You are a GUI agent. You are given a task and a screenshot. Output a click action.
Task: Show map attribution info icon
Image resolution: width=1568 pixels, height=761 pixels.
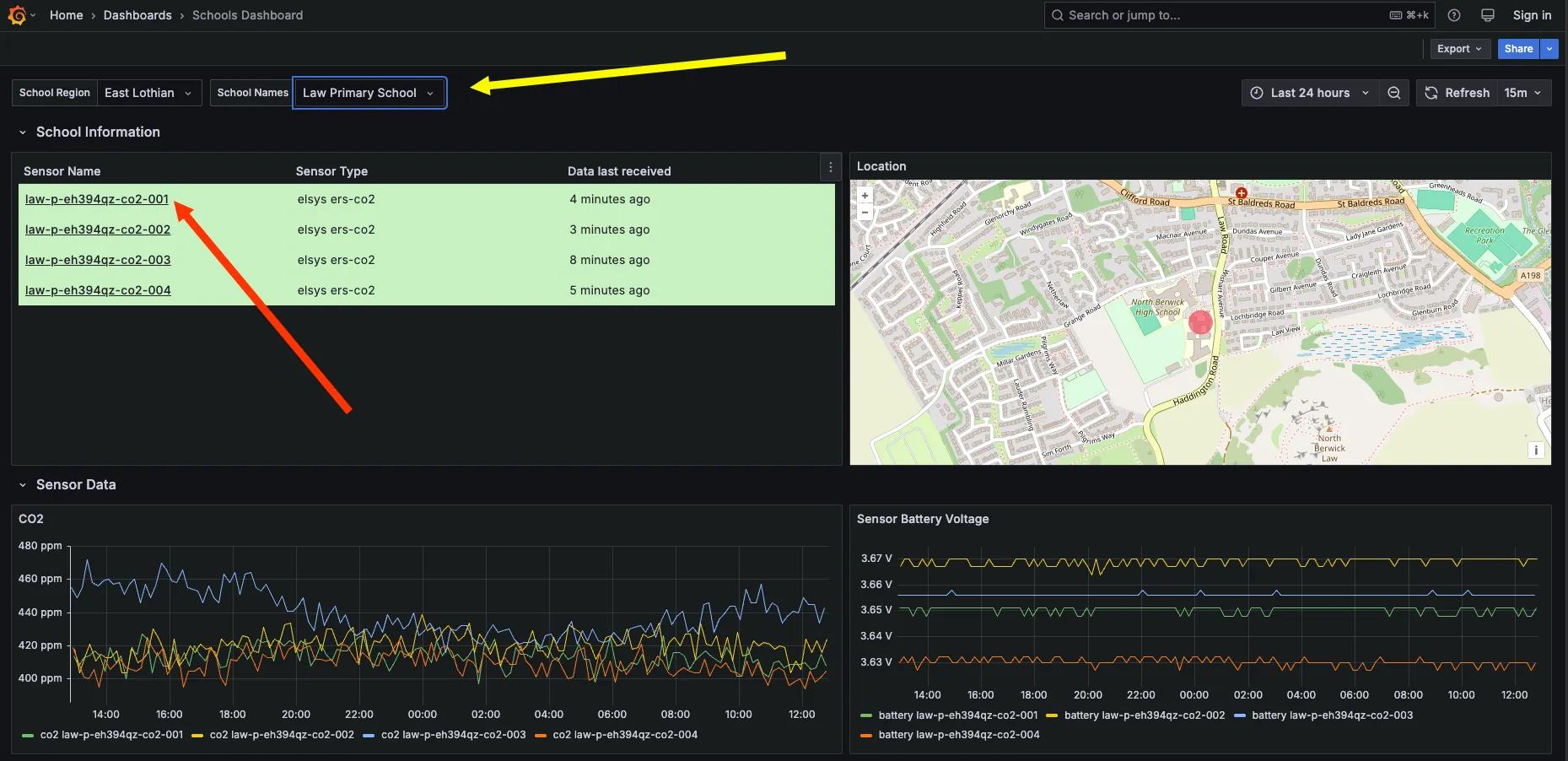(1536, 450)
